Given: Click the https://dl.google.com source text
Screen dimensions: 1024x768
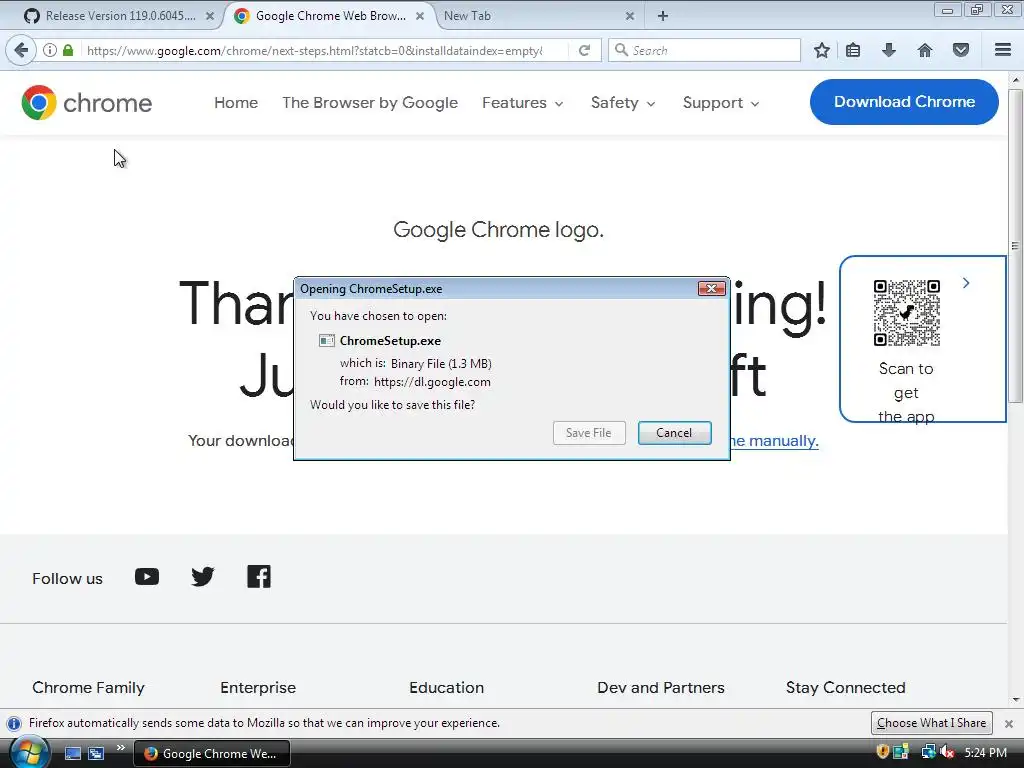Looking at the screenshot, I should click(432, 382).
